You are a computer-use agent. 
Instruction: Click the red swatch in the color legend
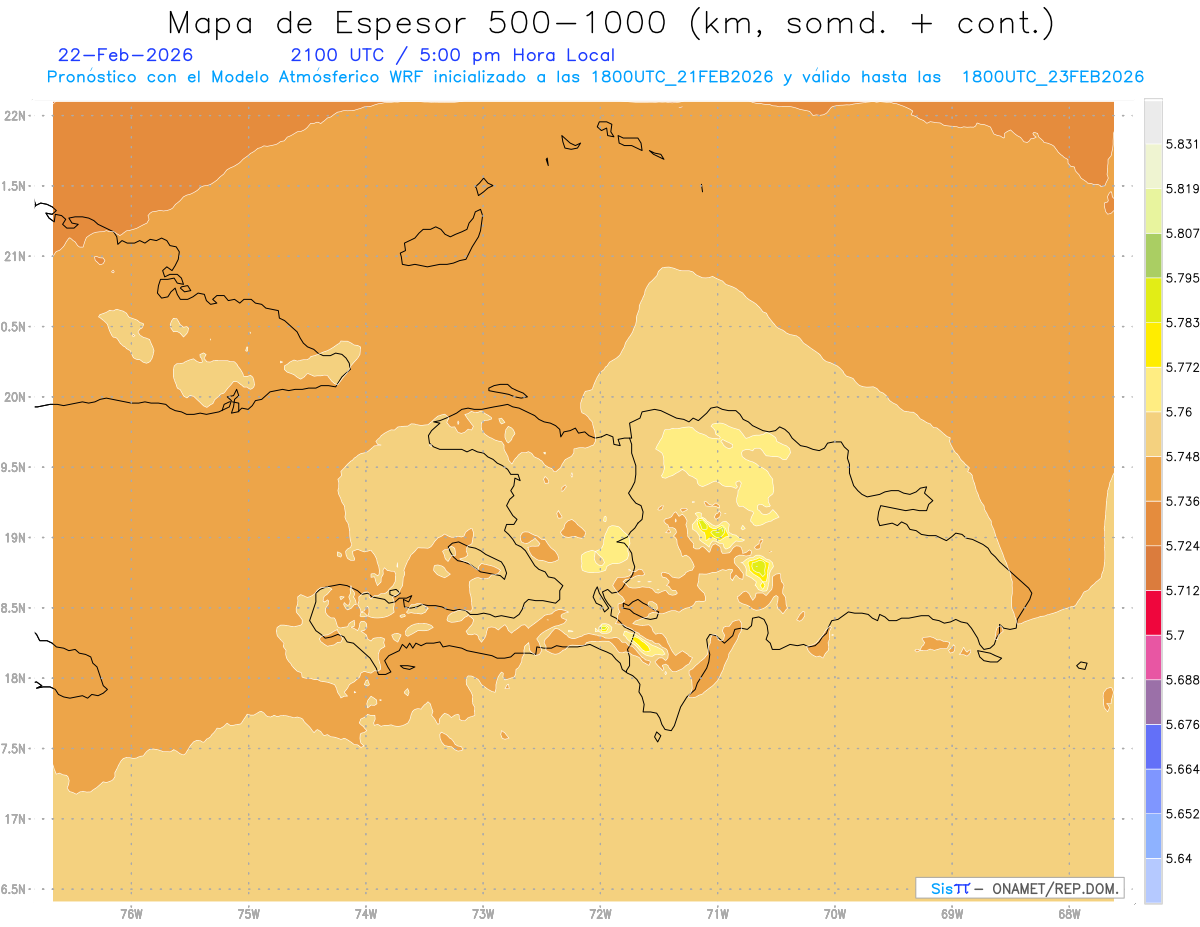point(1153,613)
